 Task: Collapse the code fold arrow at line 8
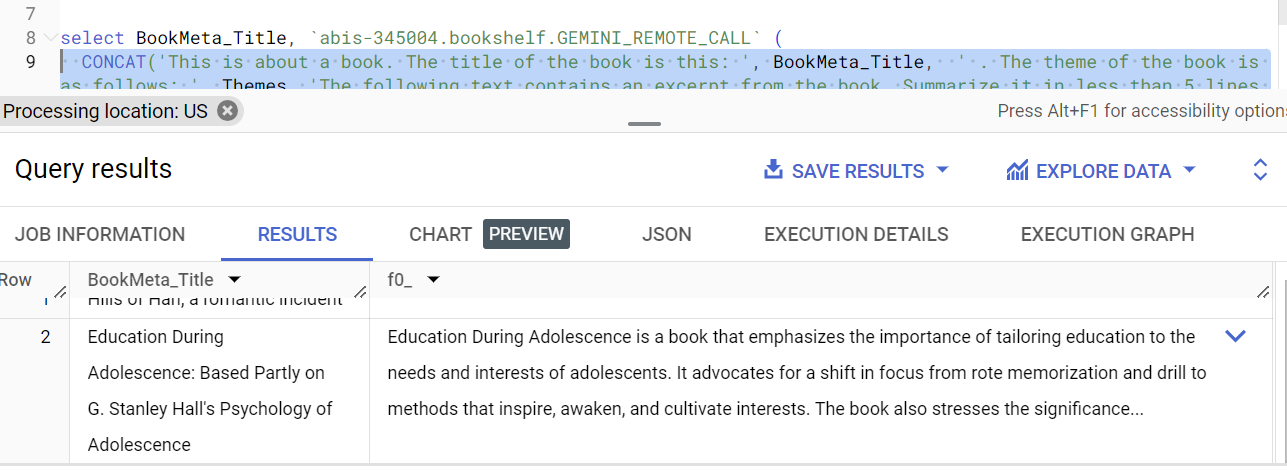(x=49, y=38)
